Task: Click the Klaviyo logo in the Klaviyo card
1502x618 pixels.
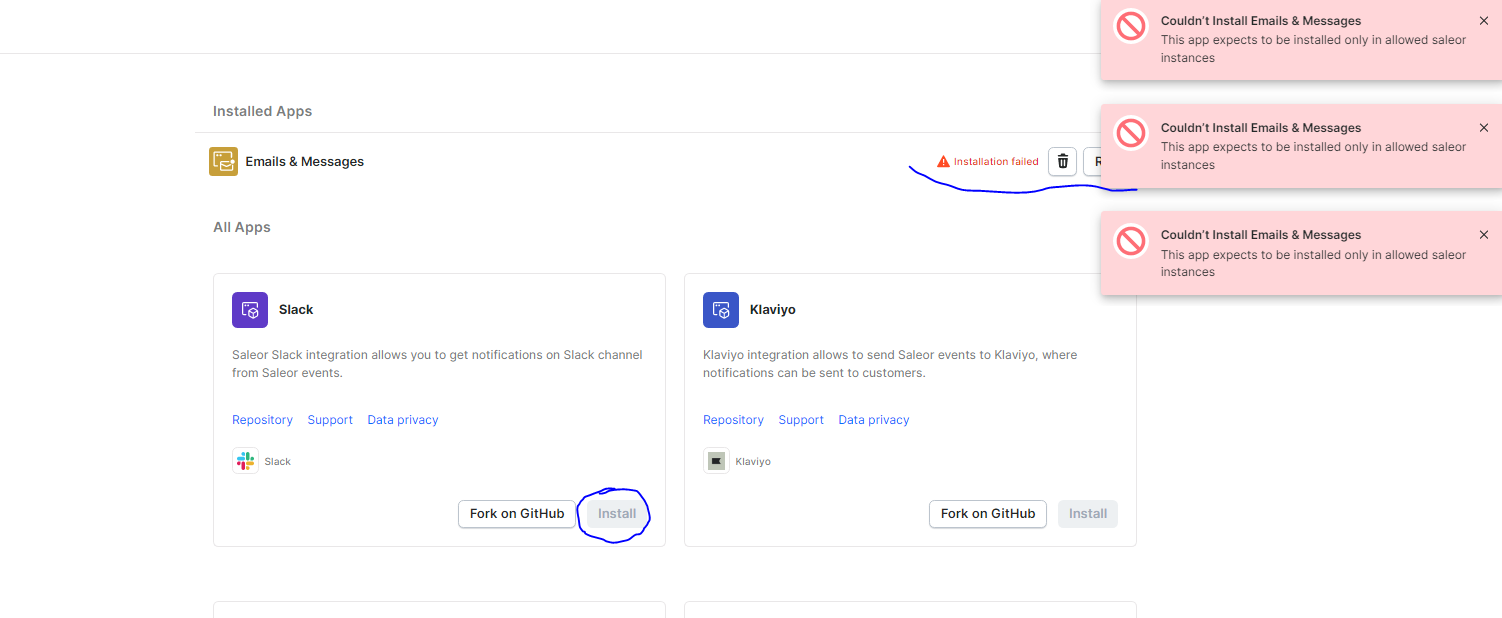Action: click(x=717, y=460)
